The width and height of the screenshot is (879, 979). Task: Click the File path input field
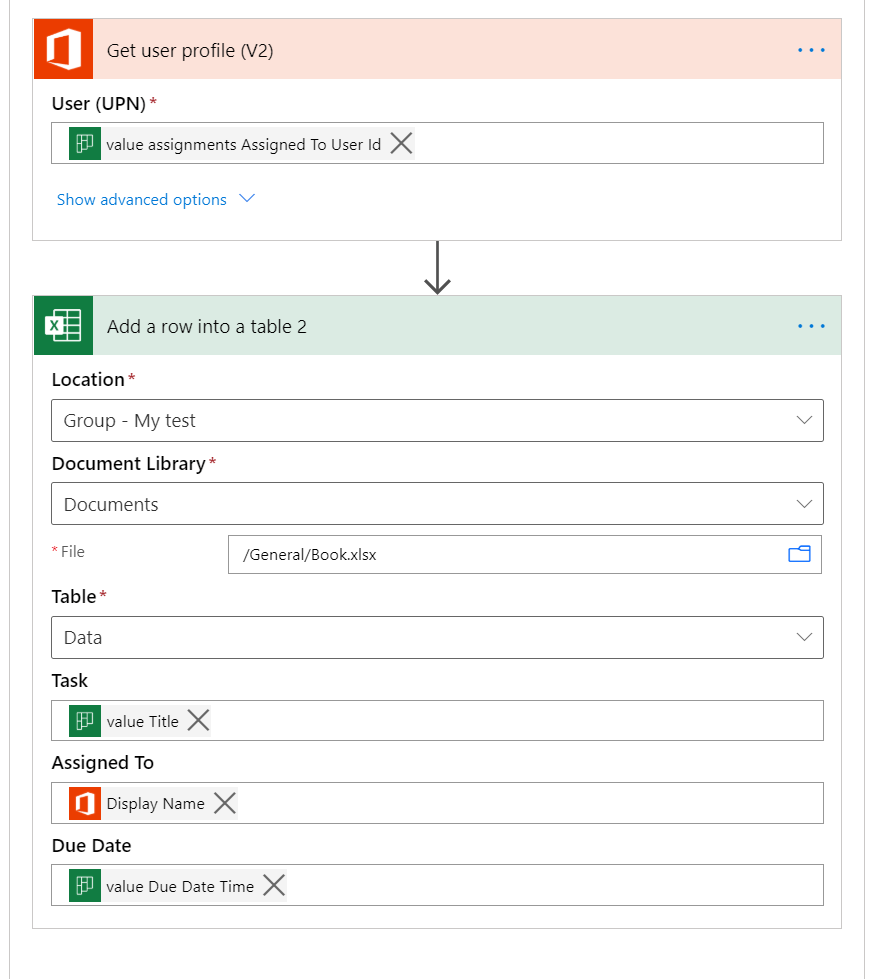[524, 554]
